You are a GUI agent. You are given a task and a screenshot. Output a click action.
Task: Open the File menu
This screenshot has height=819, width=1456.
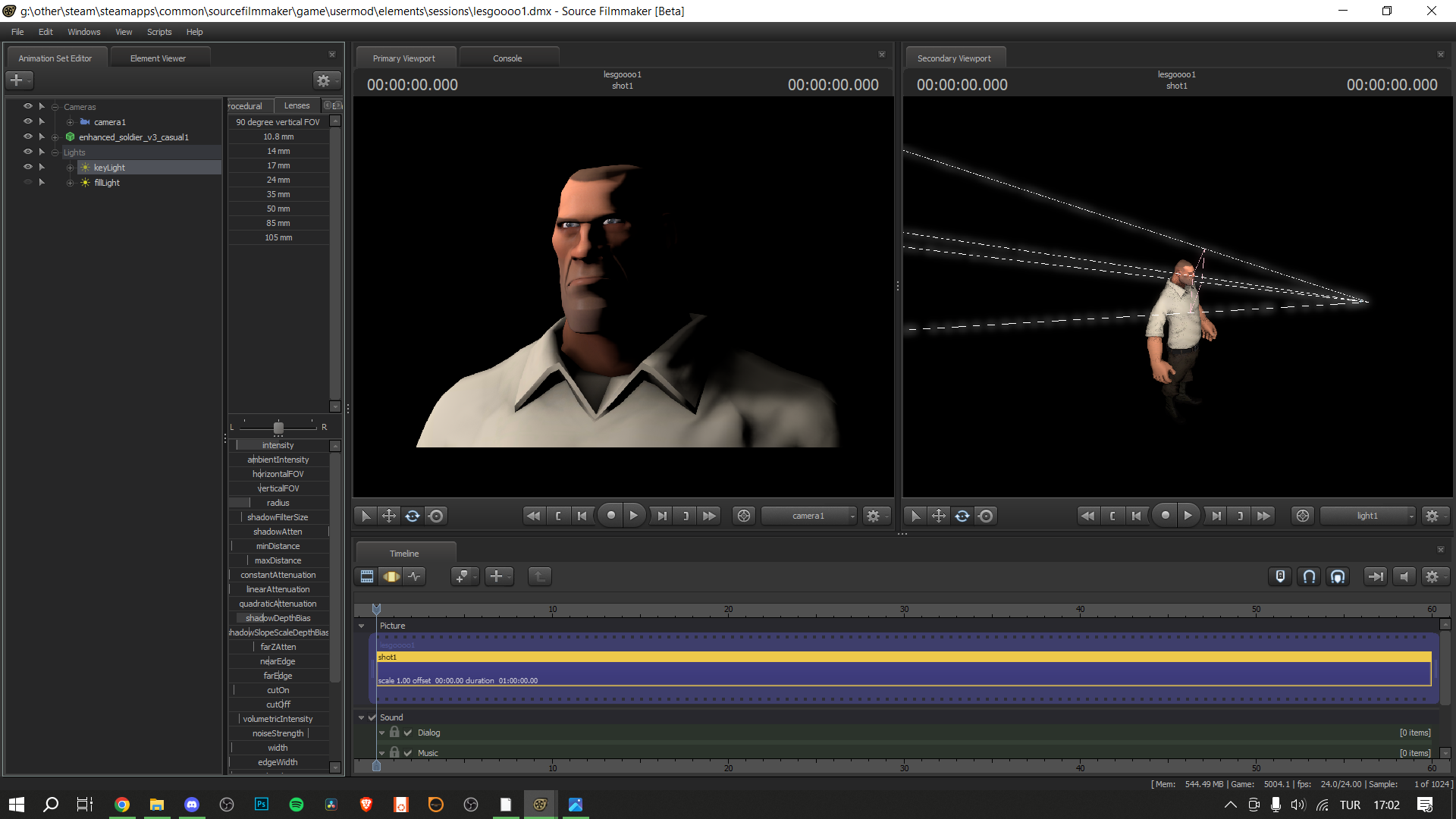pos(17,32)
